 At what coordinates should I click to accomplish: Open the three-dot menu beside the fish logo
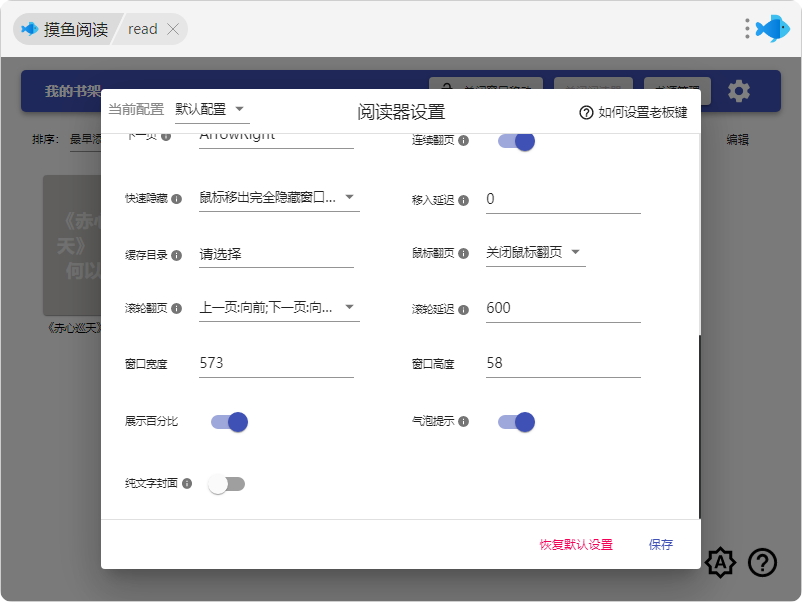pos(747,29)
